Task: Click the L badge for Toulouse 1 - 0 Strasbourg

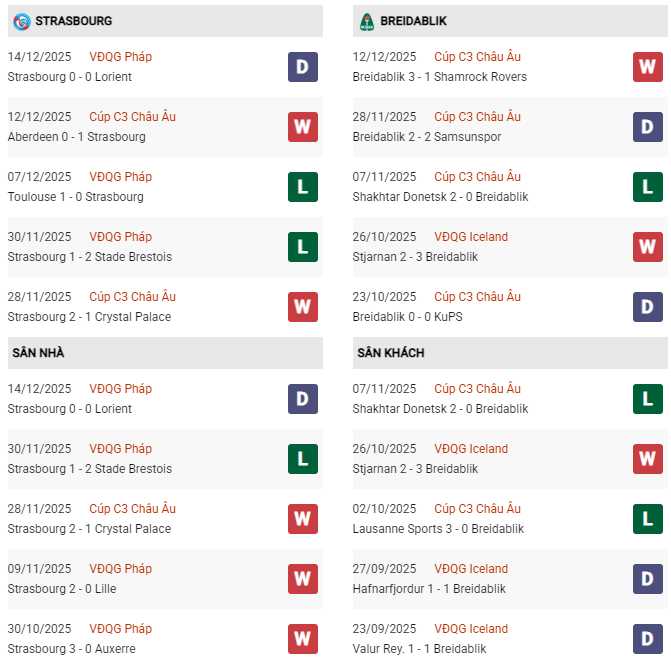Action: (302, 187)
